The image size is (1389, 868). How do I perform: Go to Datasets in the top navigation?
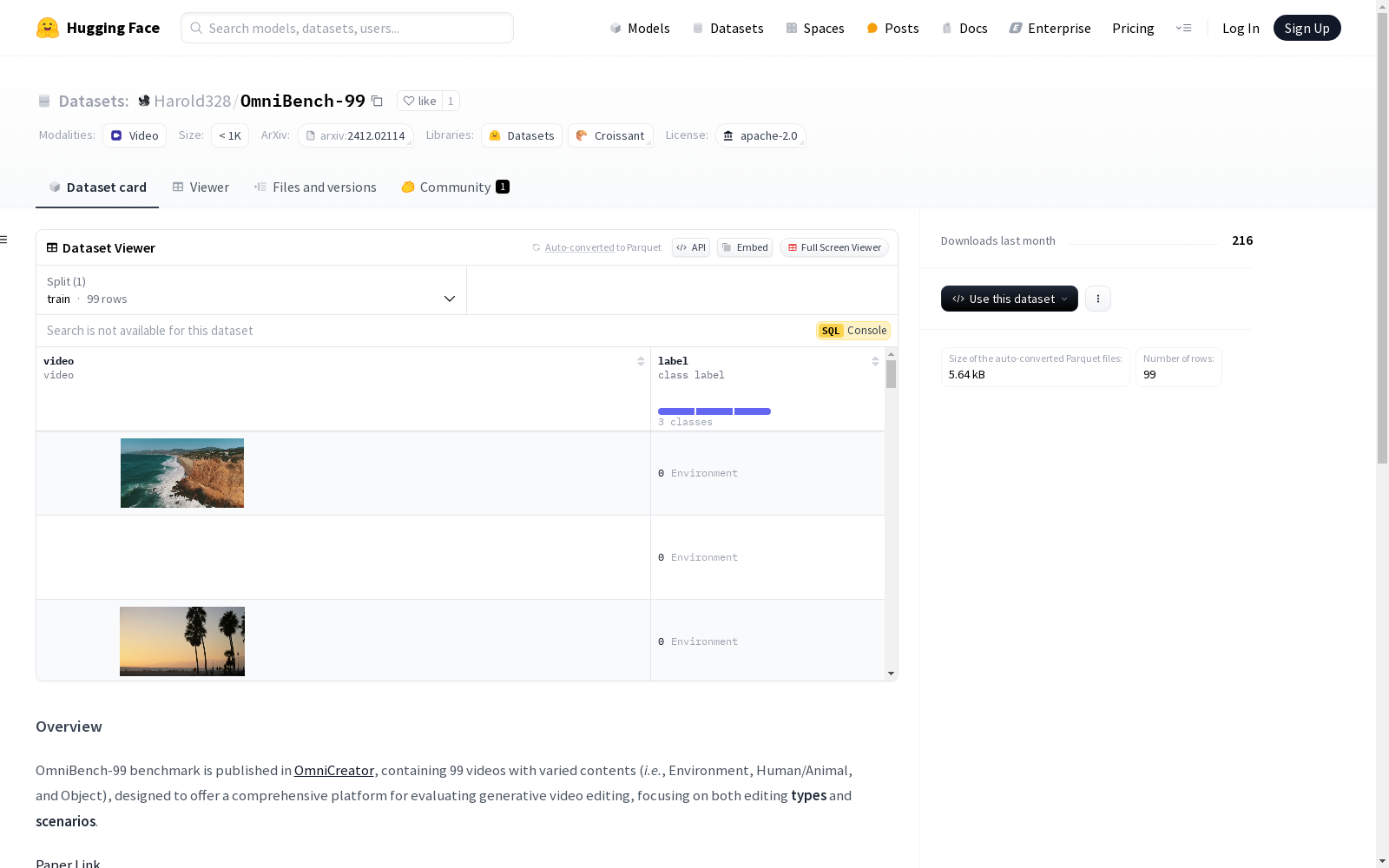(x=727, y=28)
